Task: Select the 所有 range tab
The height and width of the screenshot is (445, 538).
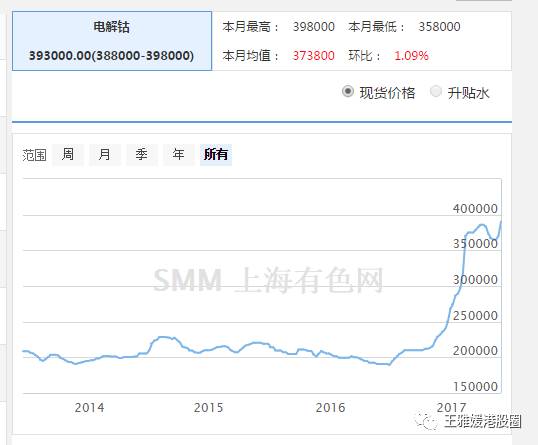Action: (216, 154)
